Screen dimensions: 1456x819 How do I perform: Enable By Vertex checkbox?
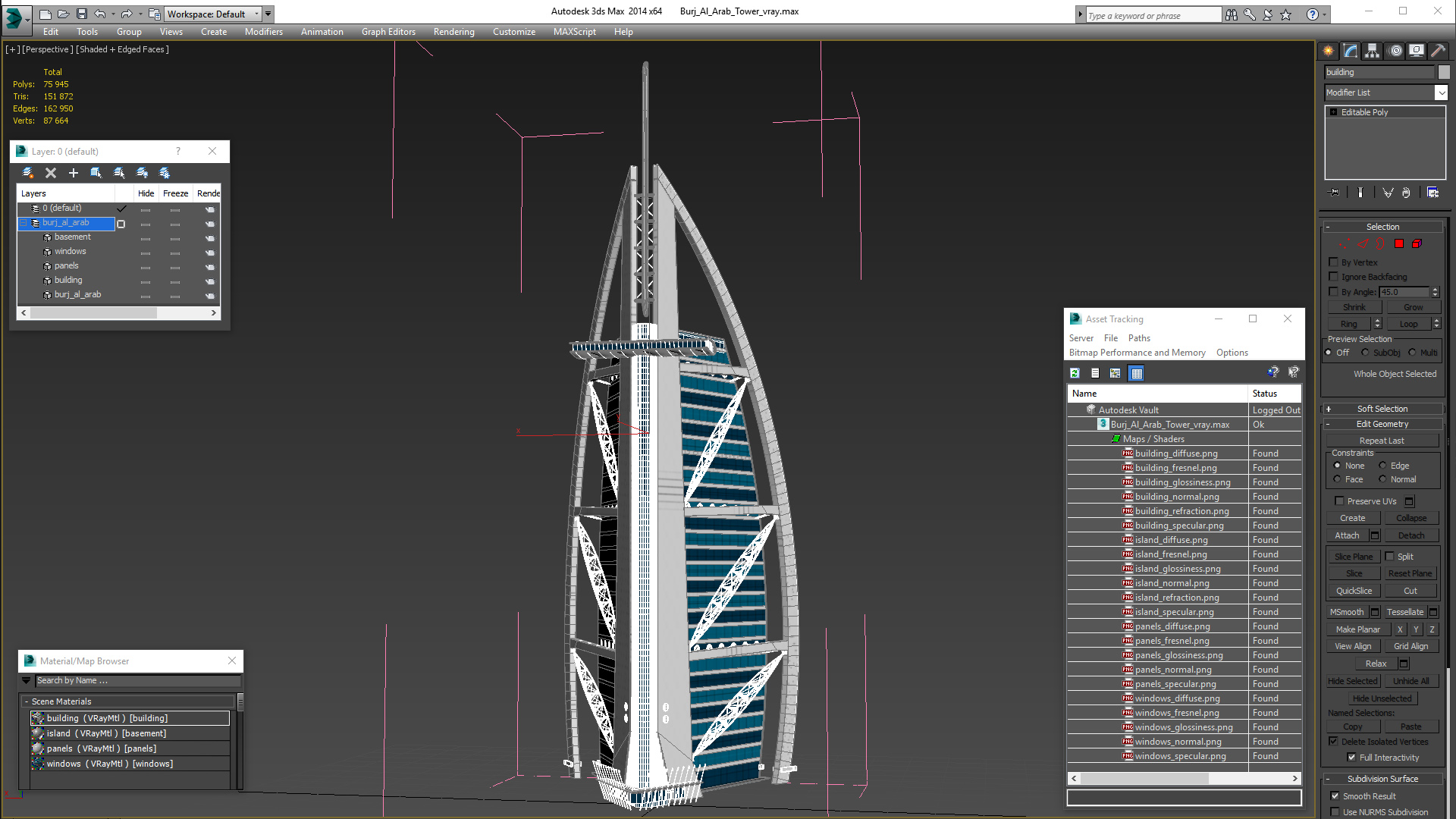[1334, 262]
